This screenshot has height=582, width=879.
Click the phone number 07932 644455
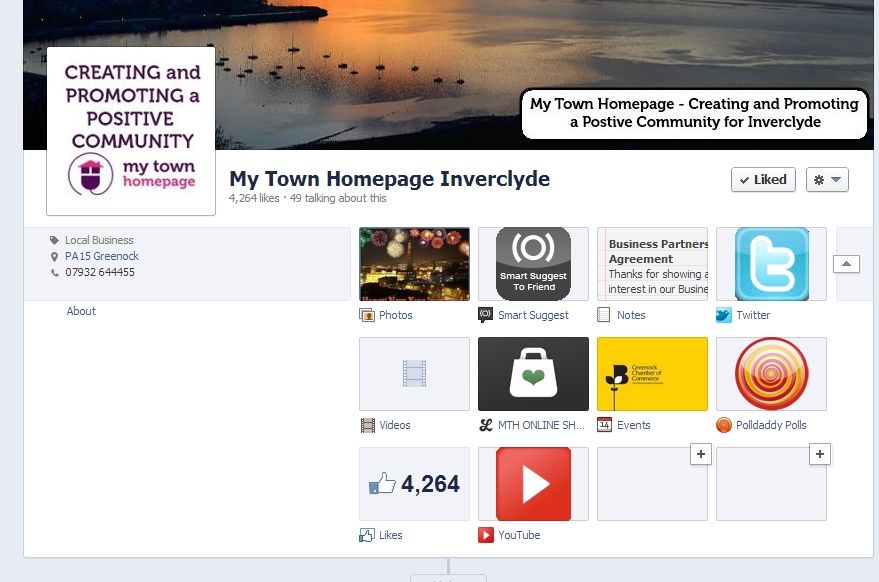[100, 272]
